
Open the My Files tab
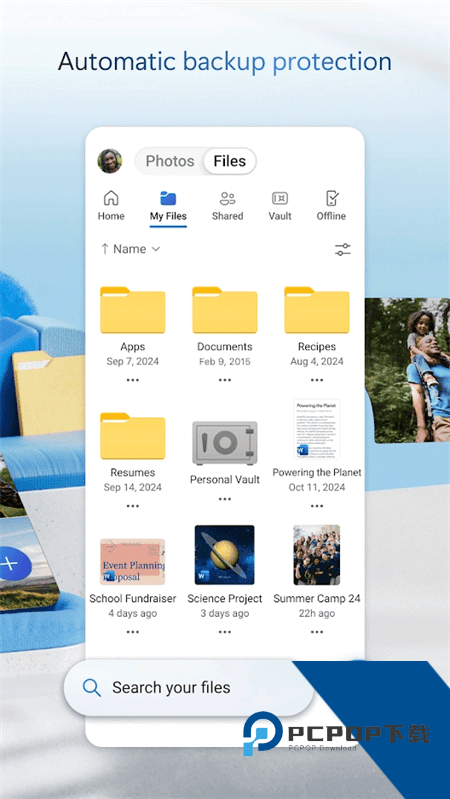click(168, 207)
